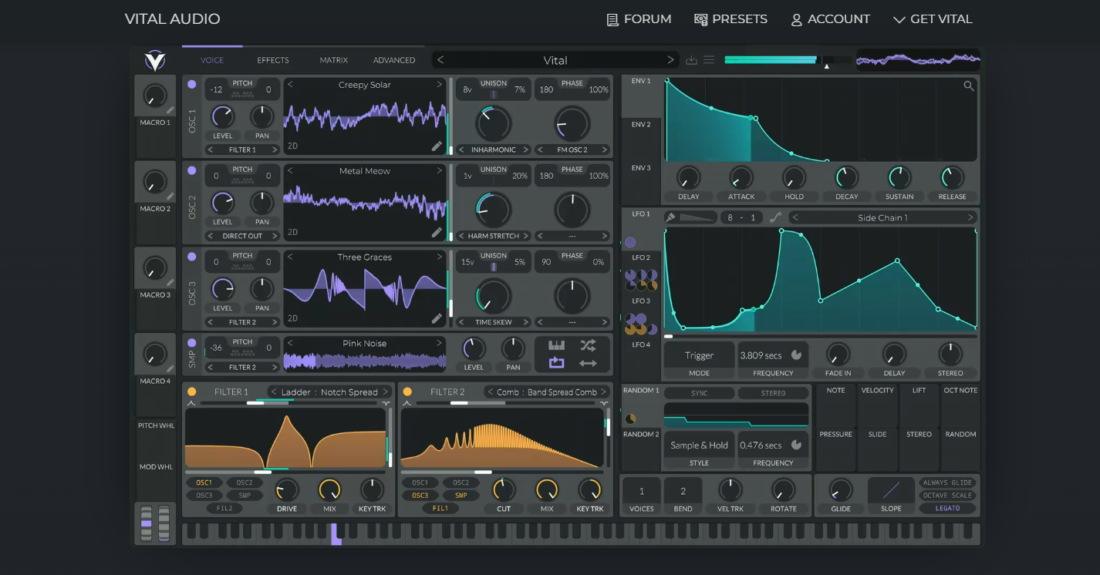The width and height of the screenshot is (1100, 575).
Task: Open the LFO 1 Trigger mode dropdown
Action: coord(699,356)
